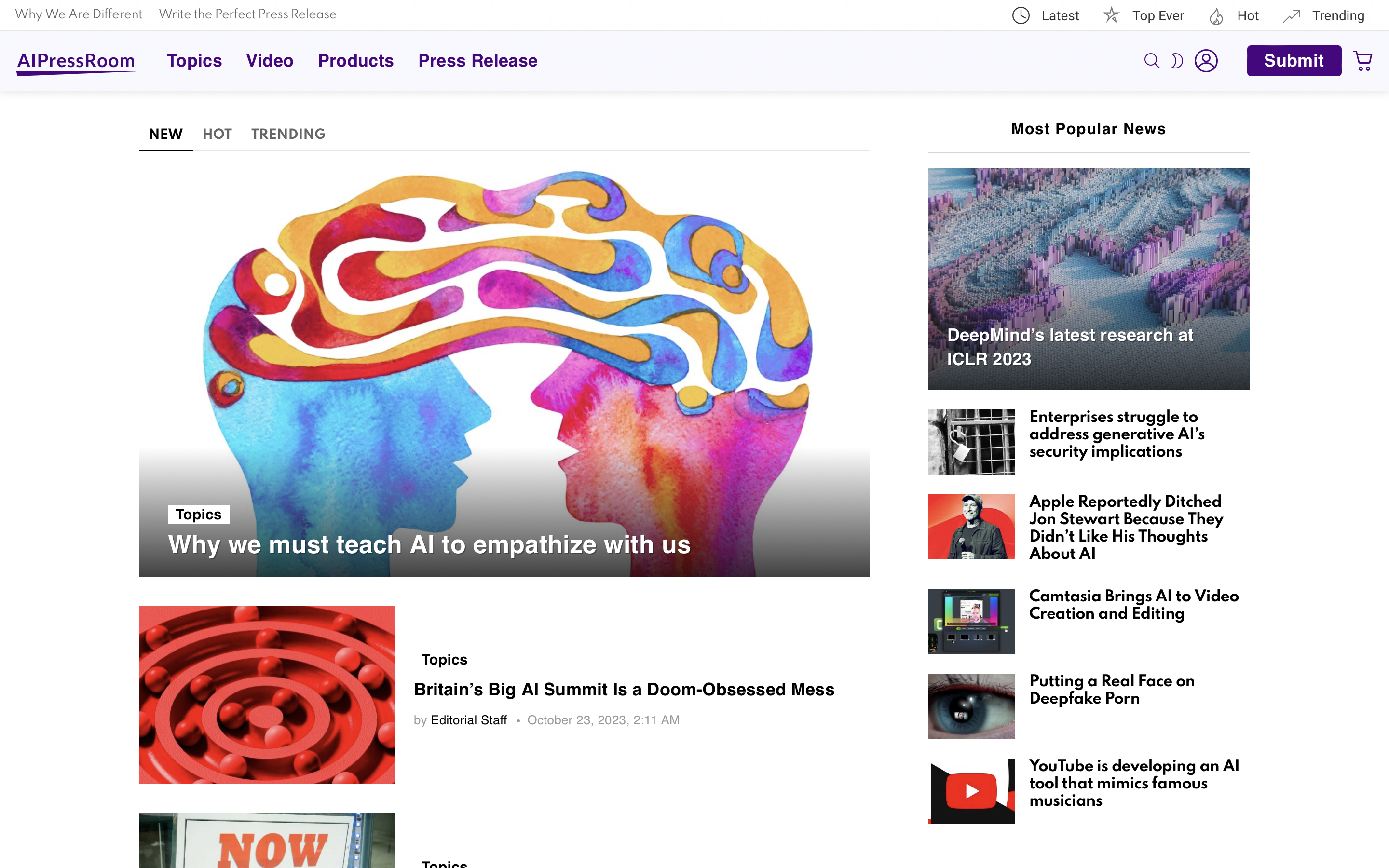
Task: Open the Products menu
Action: pyautogui.click(x=355, y=61)
